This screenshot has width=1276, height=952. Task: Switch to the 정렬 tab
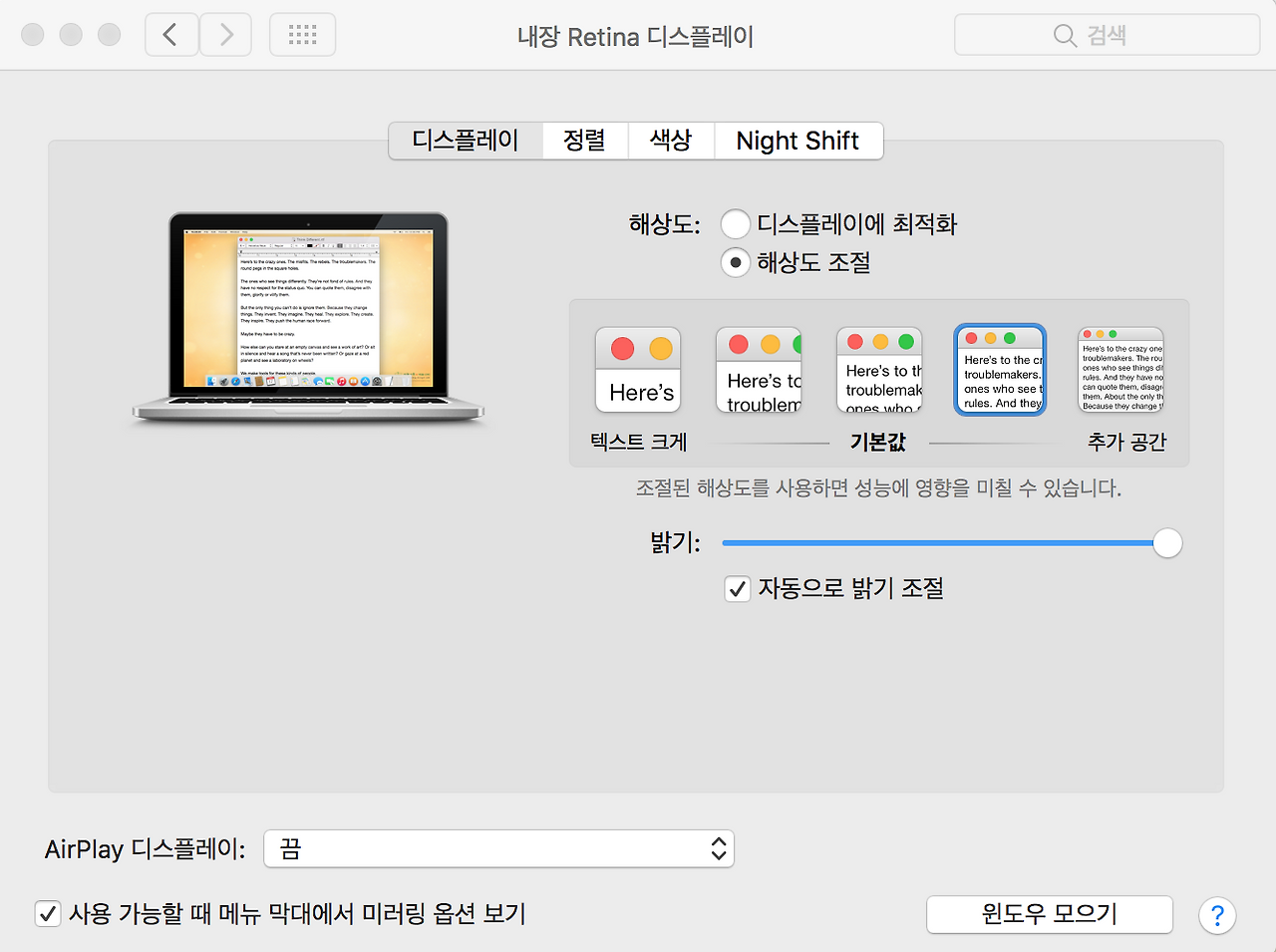pyautogui.click(x=585, y=141)
